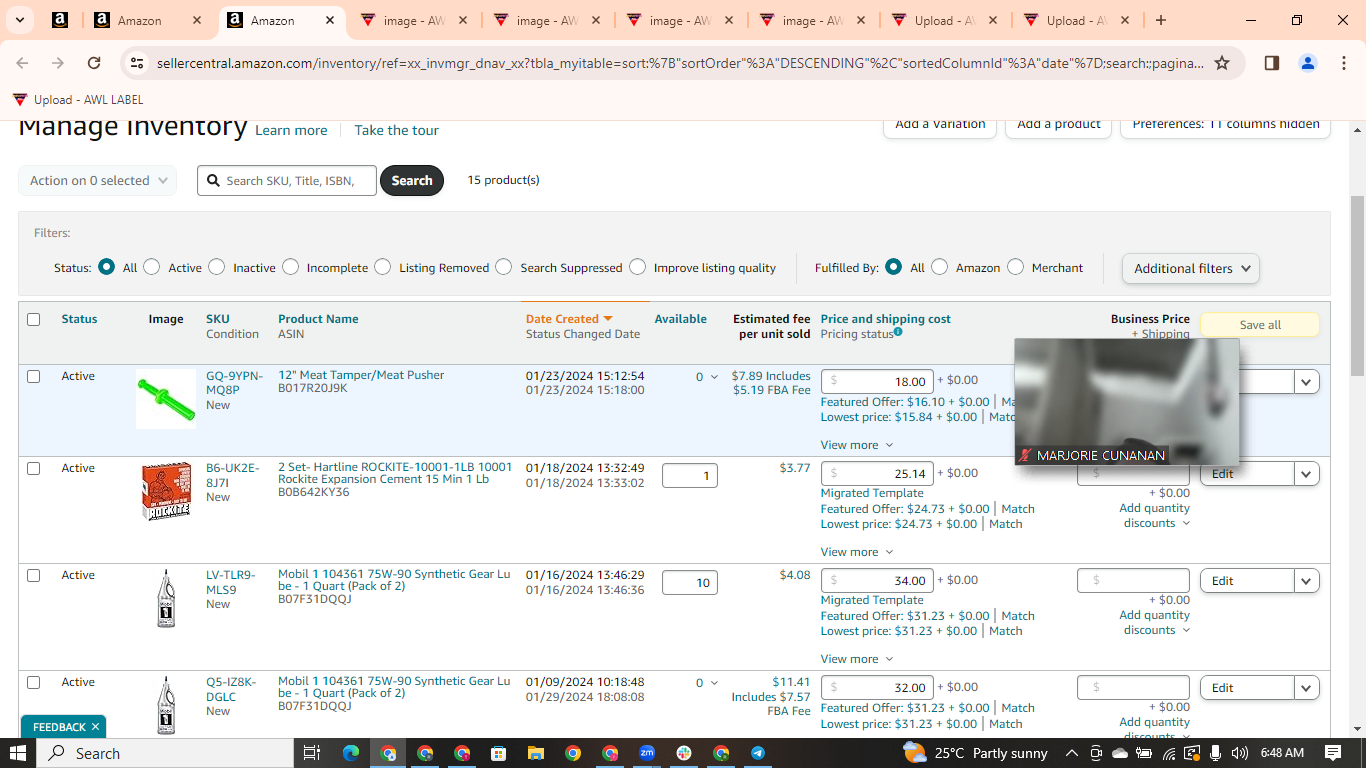The width and height of the screenshot is (1366, 768).
Task: Expand the Additional filters dropdown
Action: point(1191,268)
